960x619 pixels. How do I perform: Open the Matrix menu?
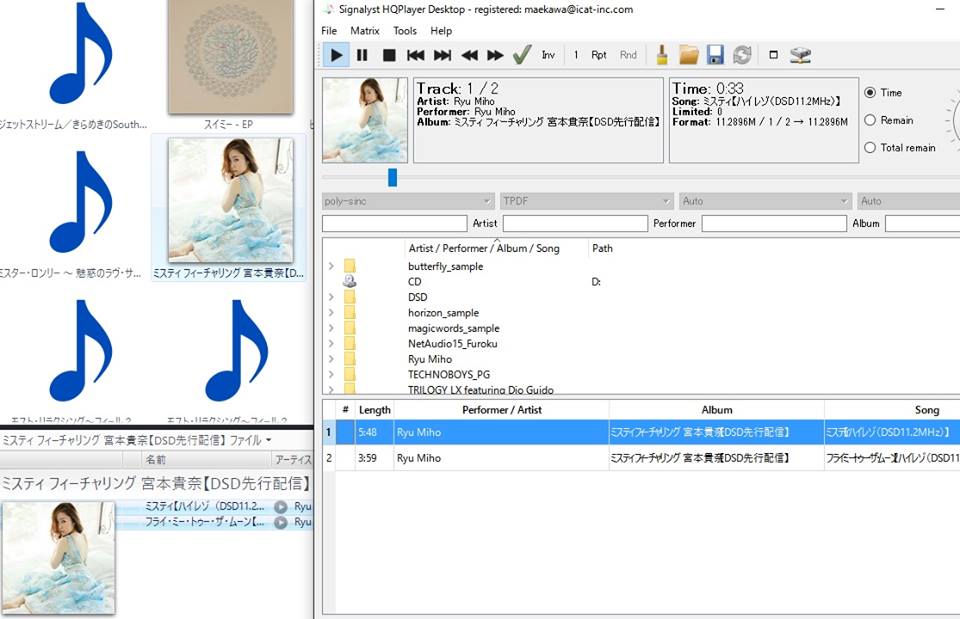coord(365,31)
